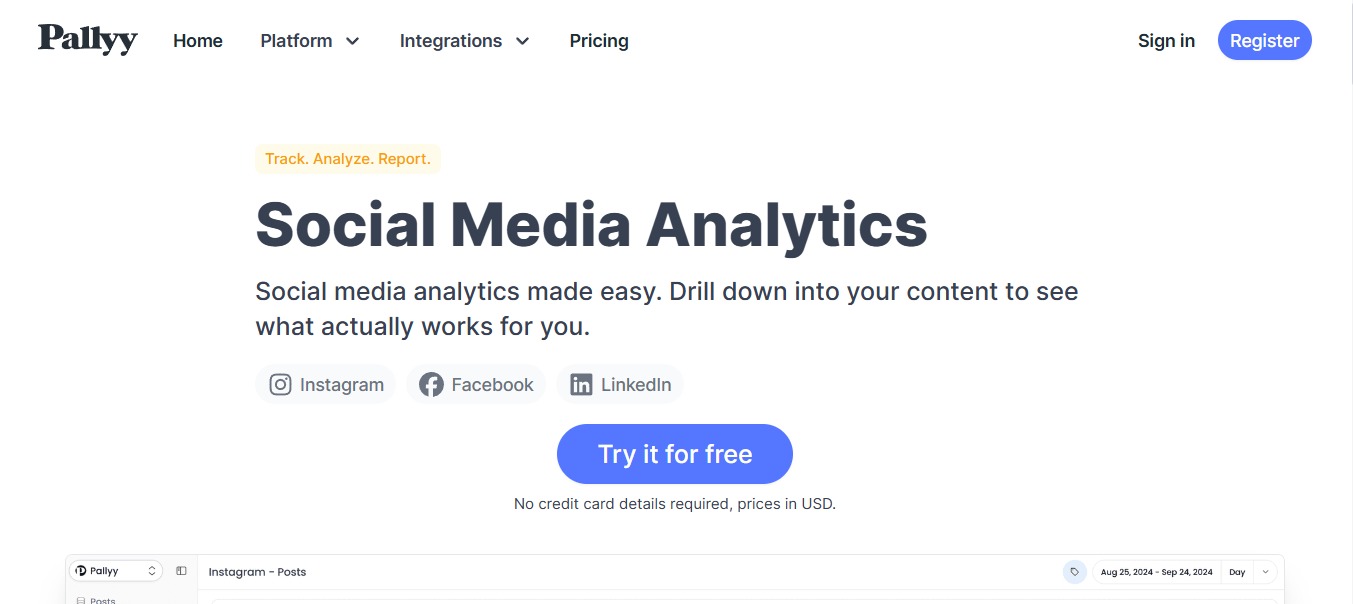This screenshot has height=604, width=1353.
Task: Click the Sign in link
Action: tap(1166, 41)
